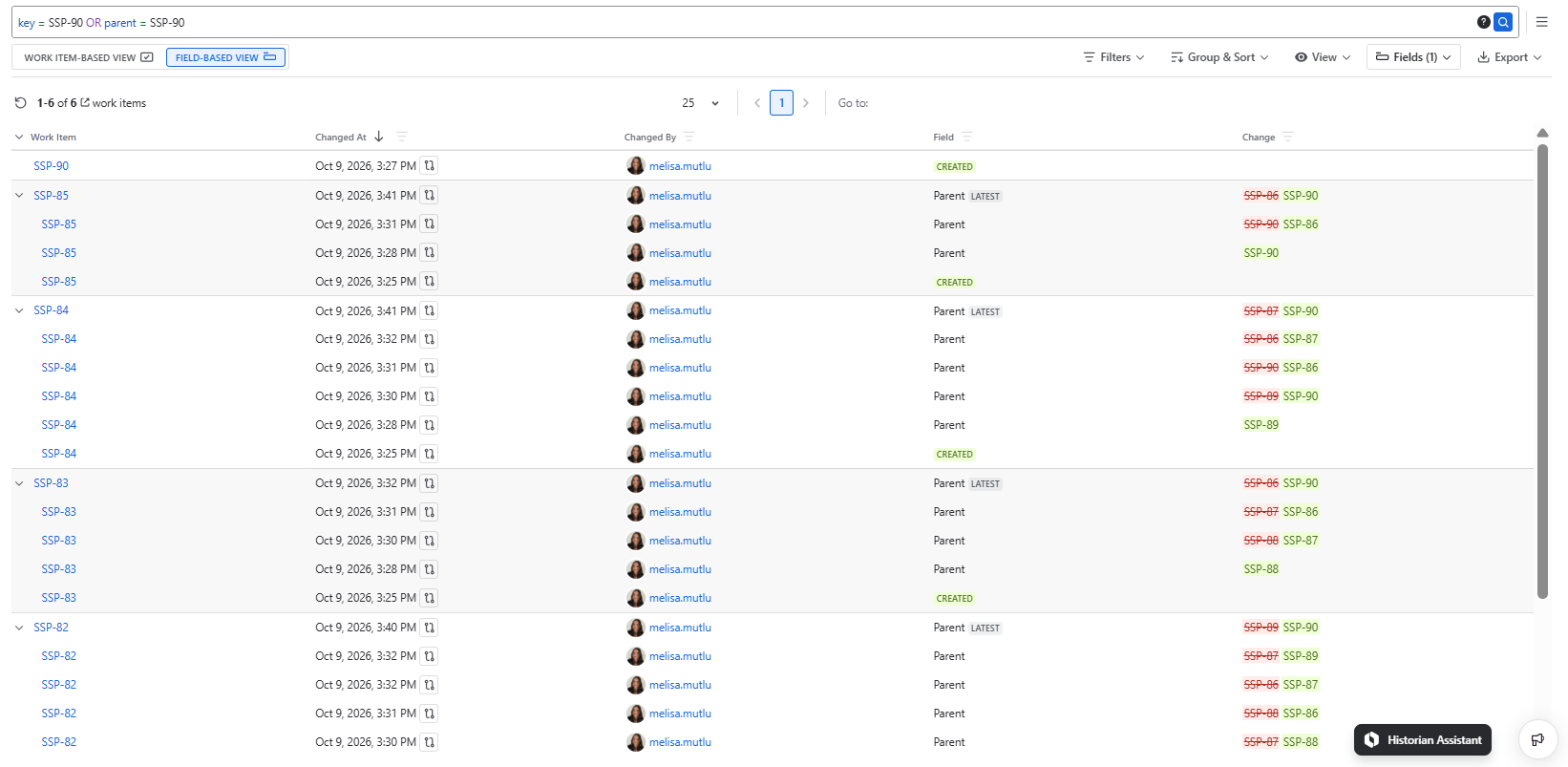Screen dimensions: 1568x767
Task: Click history icon for SSP-85 3:41 PM change
Action: pyautogui.click(x=430, y=195)
